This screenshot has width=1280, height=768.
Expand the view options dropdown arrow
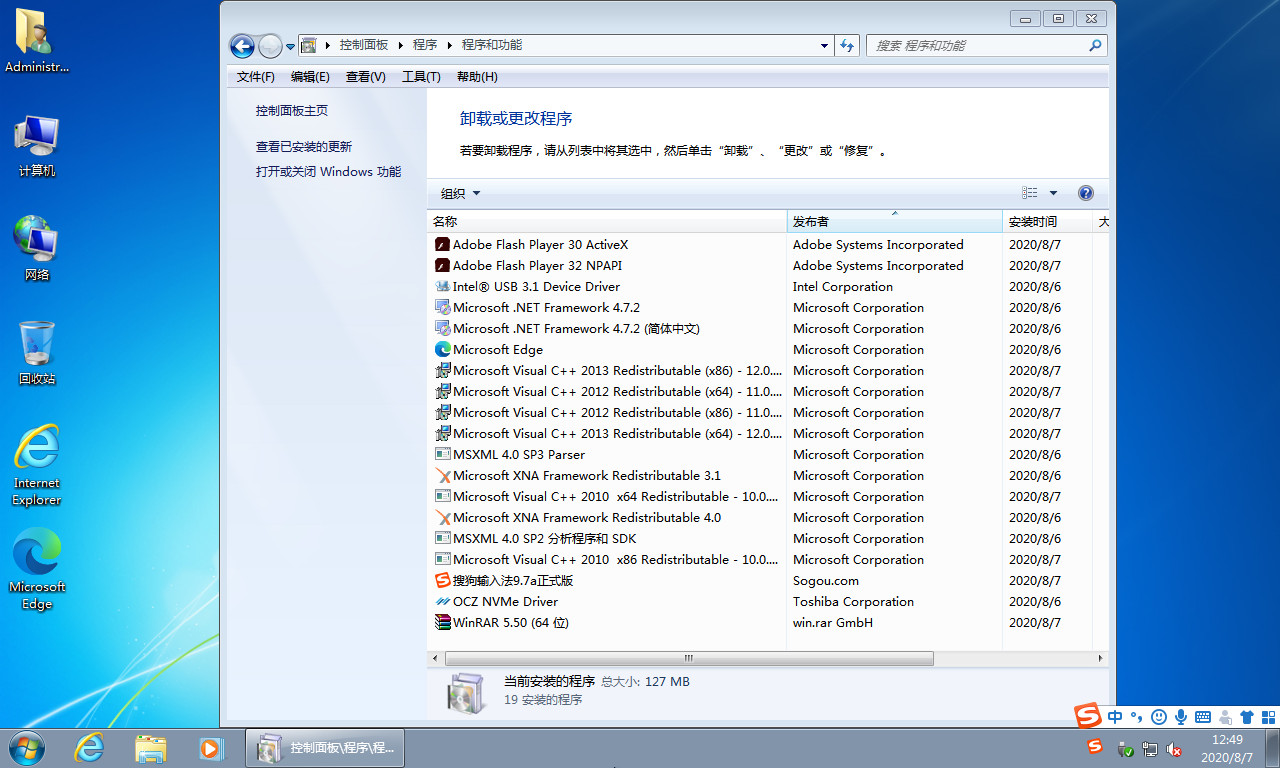point(1053,193)
